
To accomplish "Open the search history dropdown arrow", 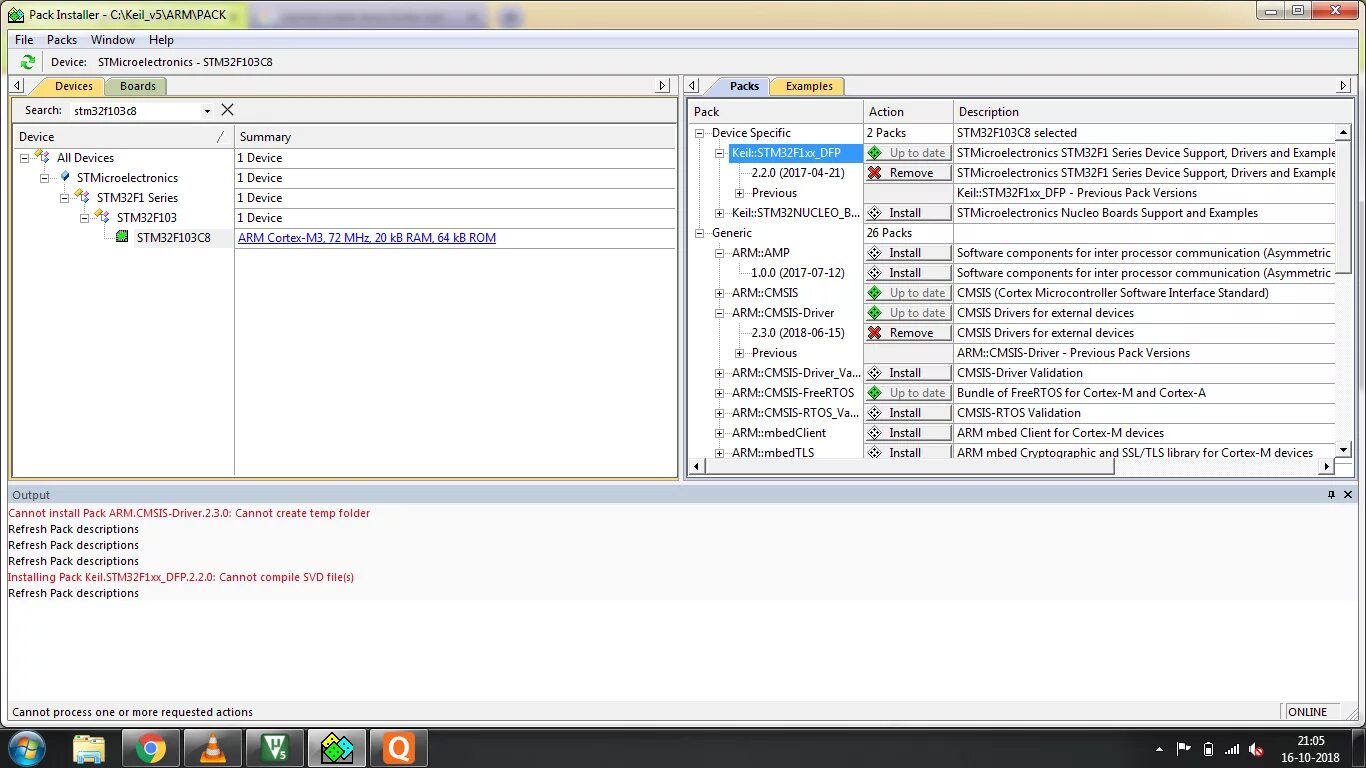I will 207,111.
